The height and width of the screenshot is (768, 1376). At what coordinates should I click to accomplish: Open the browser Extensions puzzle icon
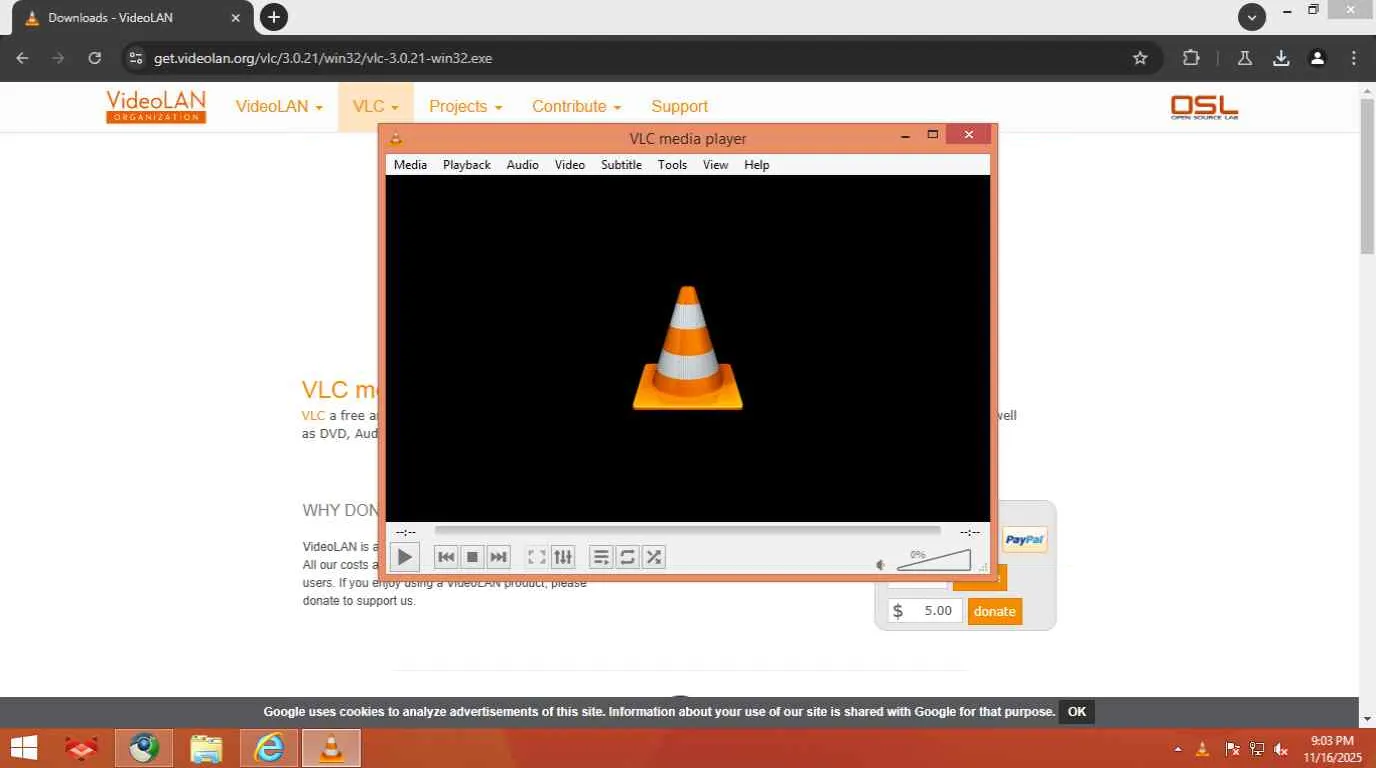[x=1191, y=58]
